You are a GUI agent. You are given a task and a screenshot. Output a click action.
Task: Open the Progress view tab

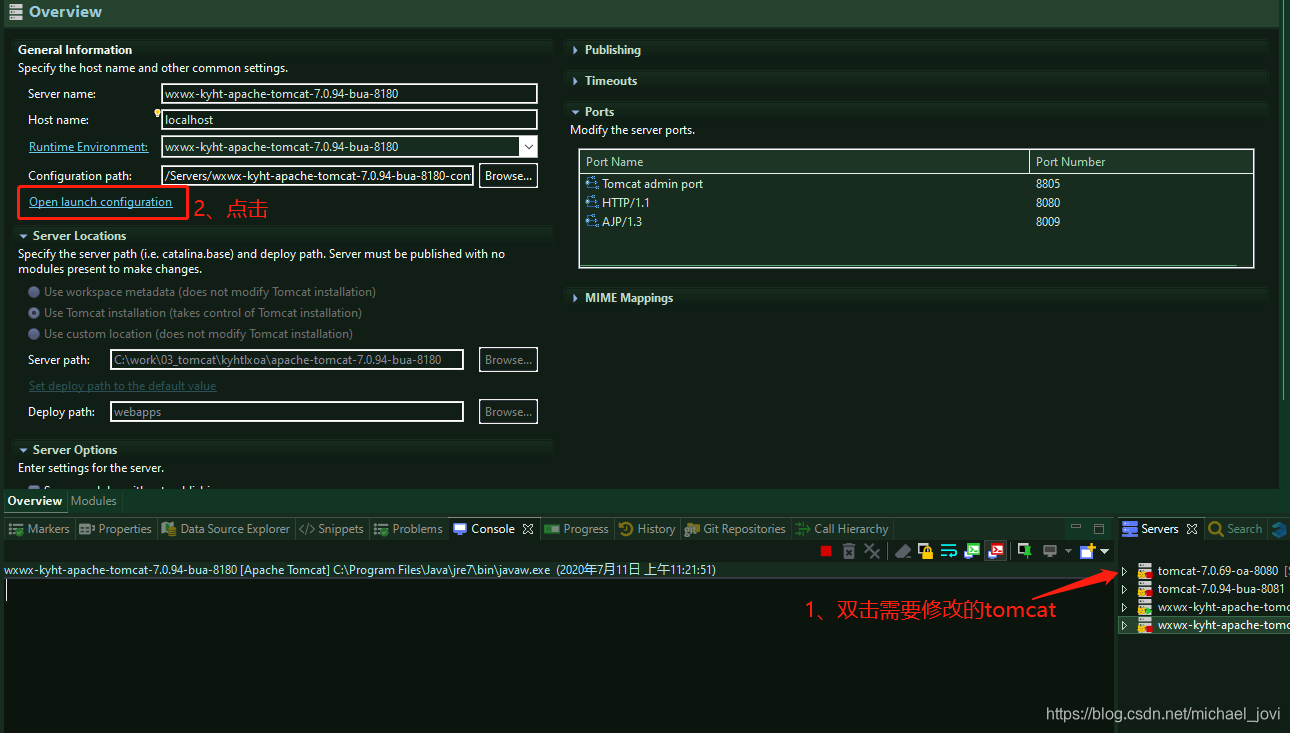coord(577,529)
